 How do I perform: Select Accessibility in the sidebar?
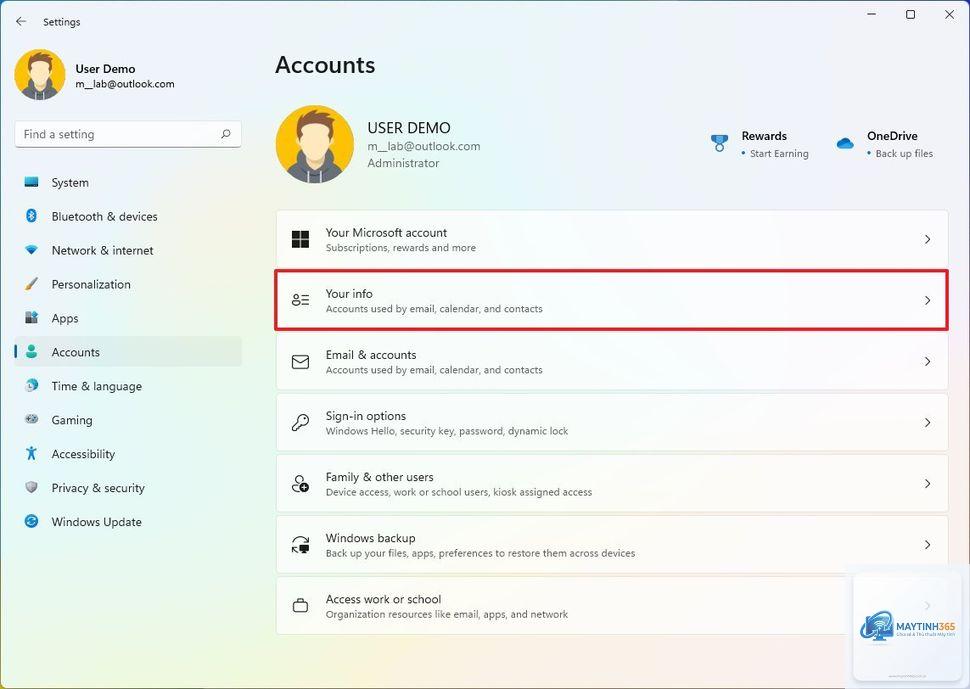128,454
